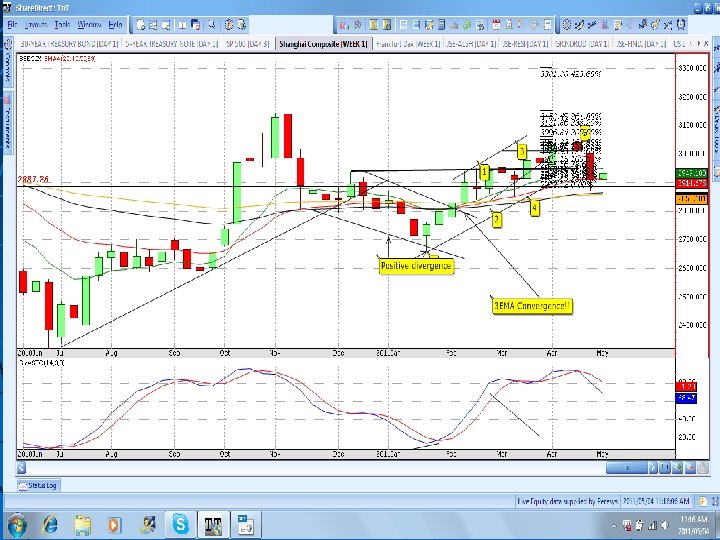Image resolution: width=720 pixels, height=540 pixels.
Task: Click the alarm clock alert icon
Action: (681, 25)
